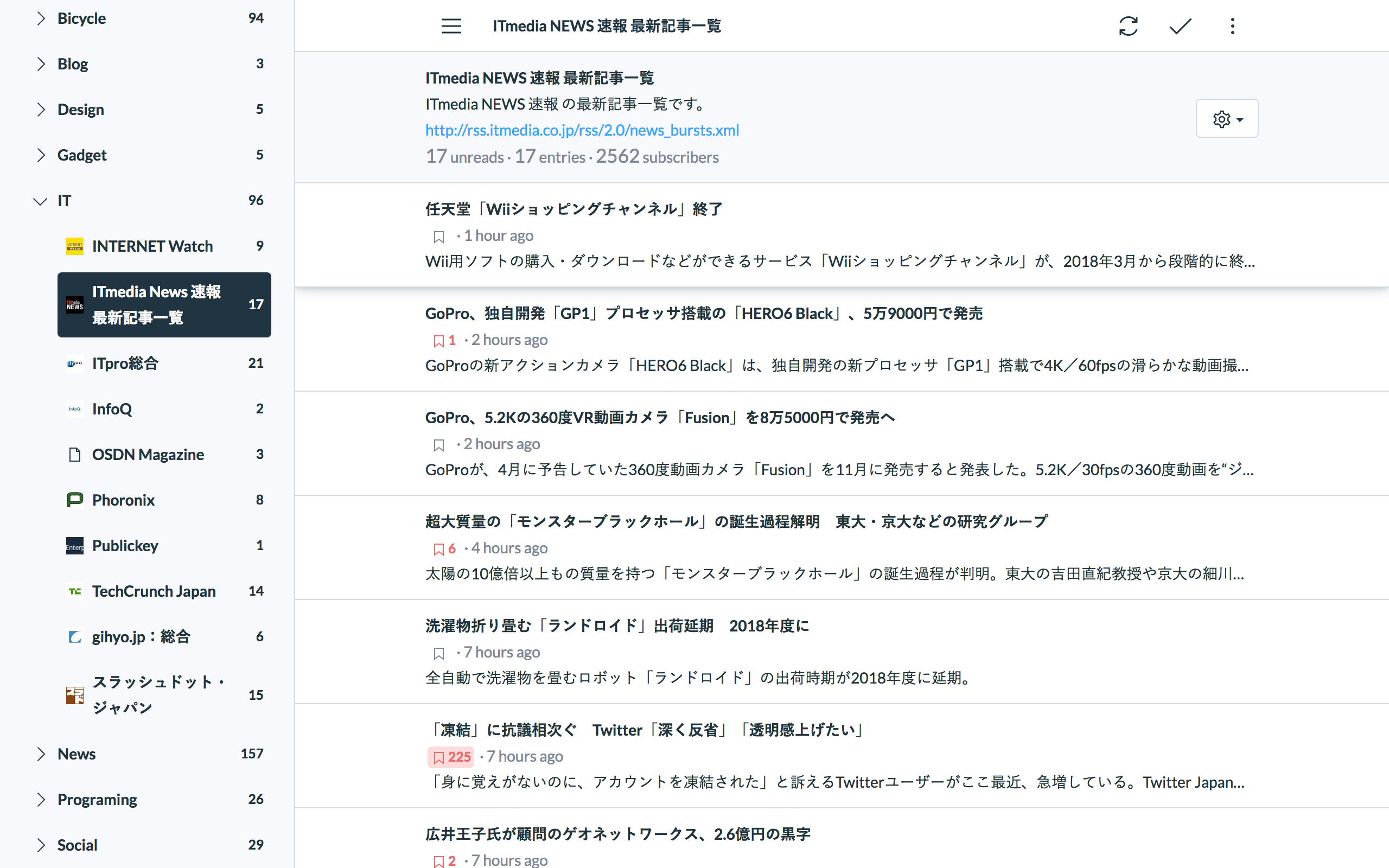The width and height of the screenshot is (1389, 868).
Task: Bookmark the Laundroid delay article
Action: click(x=439, y=653)
